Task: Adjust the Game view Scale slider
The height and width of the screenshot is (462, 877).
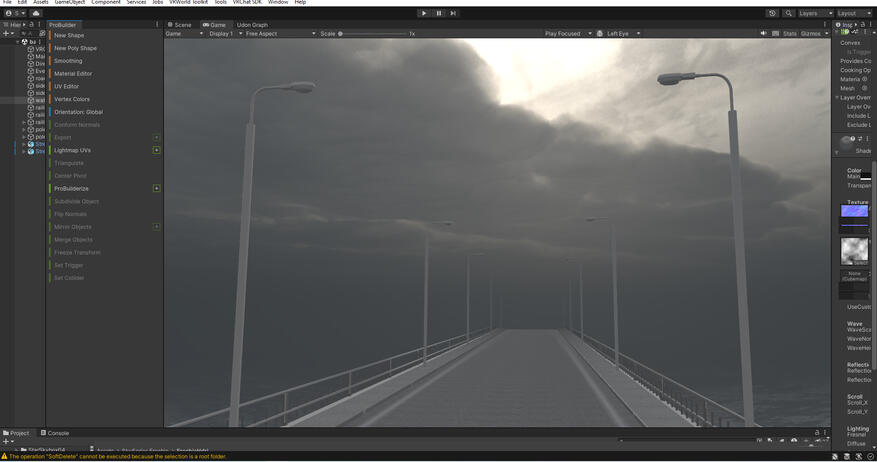Action: 341,34
